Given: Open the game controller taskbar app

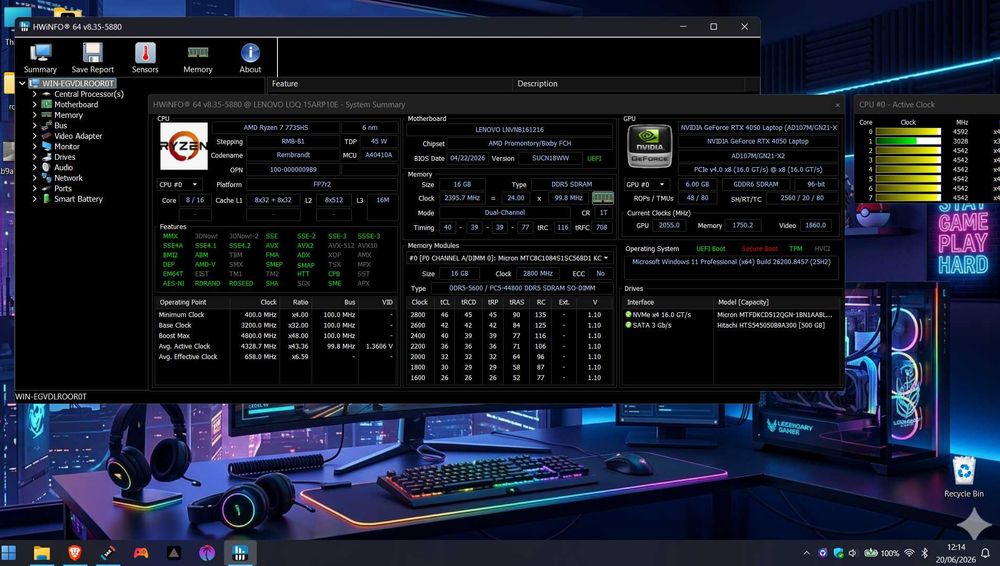Looking at the screenshot, I should coord(141,553).
